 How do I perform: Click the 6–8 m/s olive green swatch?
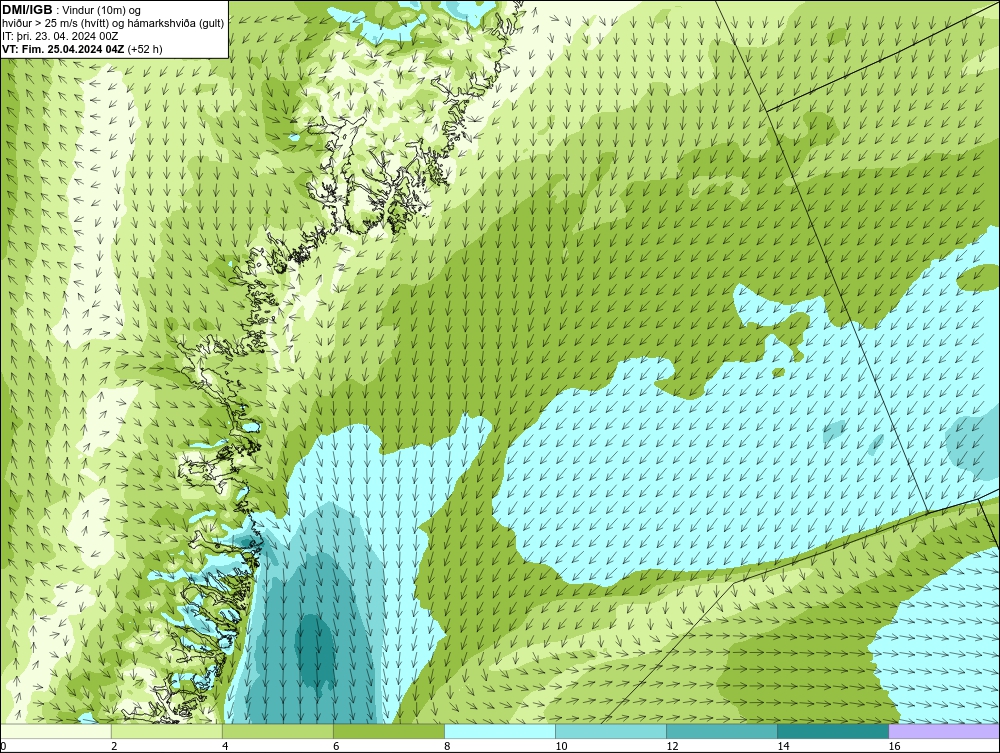pyautogui.click(x=389, y=731)
